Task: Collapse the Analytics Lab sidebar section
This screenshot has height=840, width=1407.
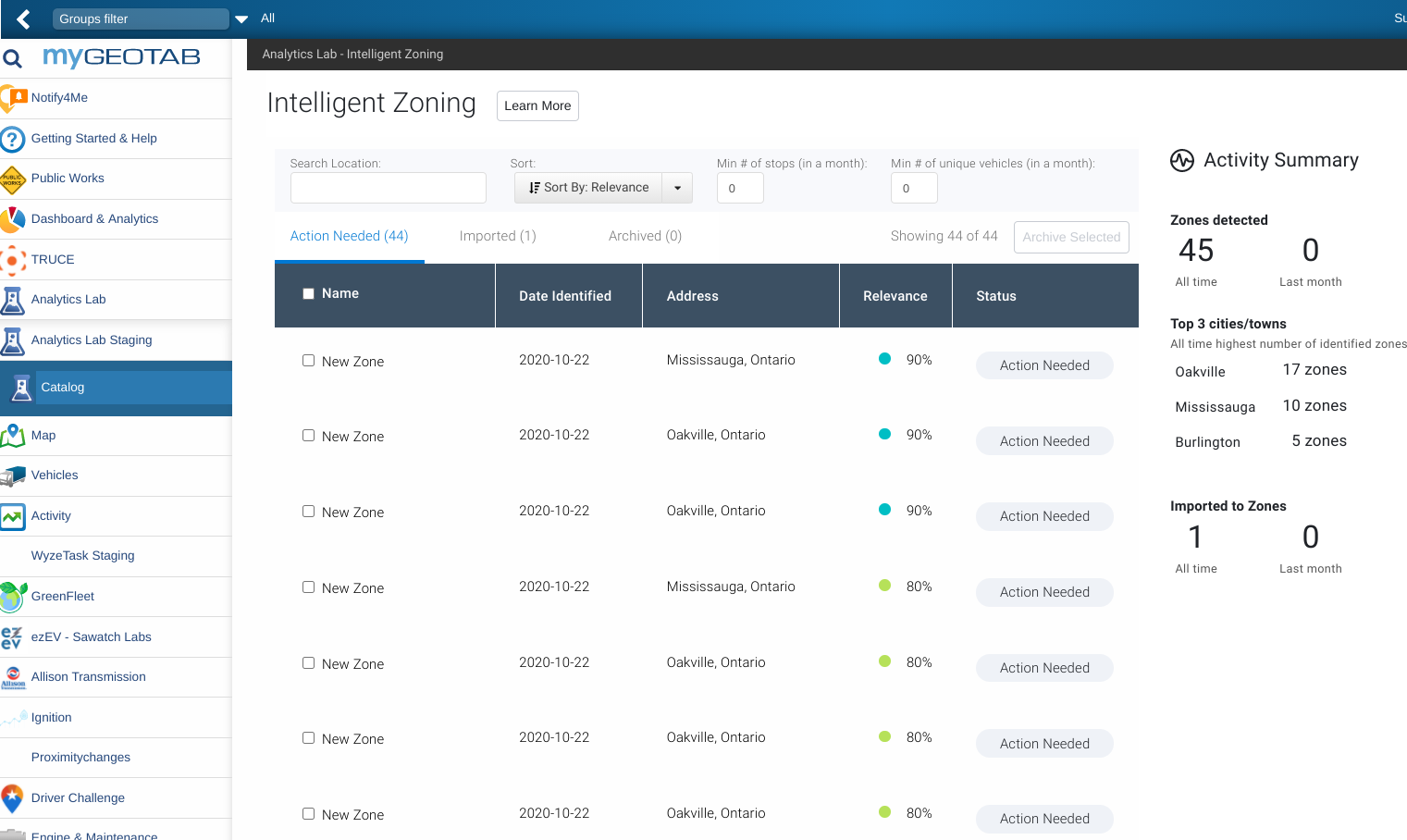Action: click(x=68, y=300)
